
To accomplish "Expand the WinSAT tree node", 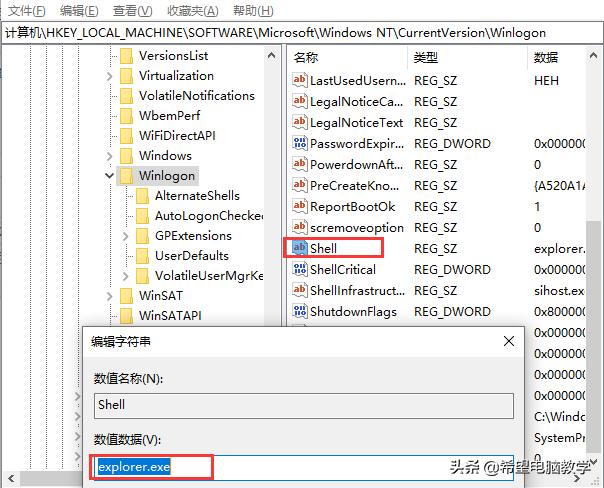I will (110, 297).
